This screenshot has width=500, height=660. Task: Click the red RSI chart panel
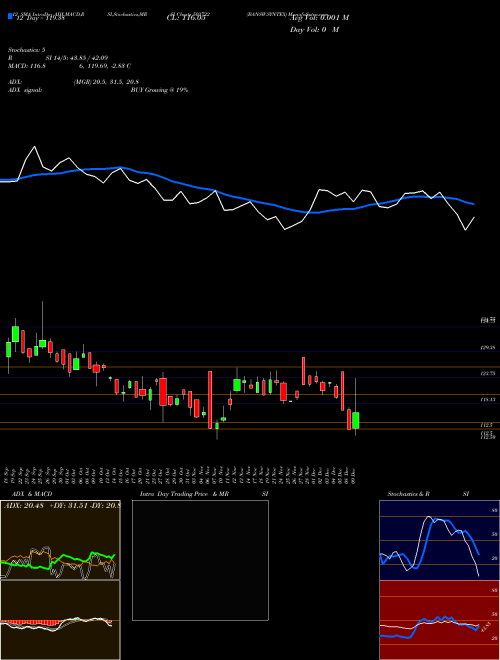439,620
